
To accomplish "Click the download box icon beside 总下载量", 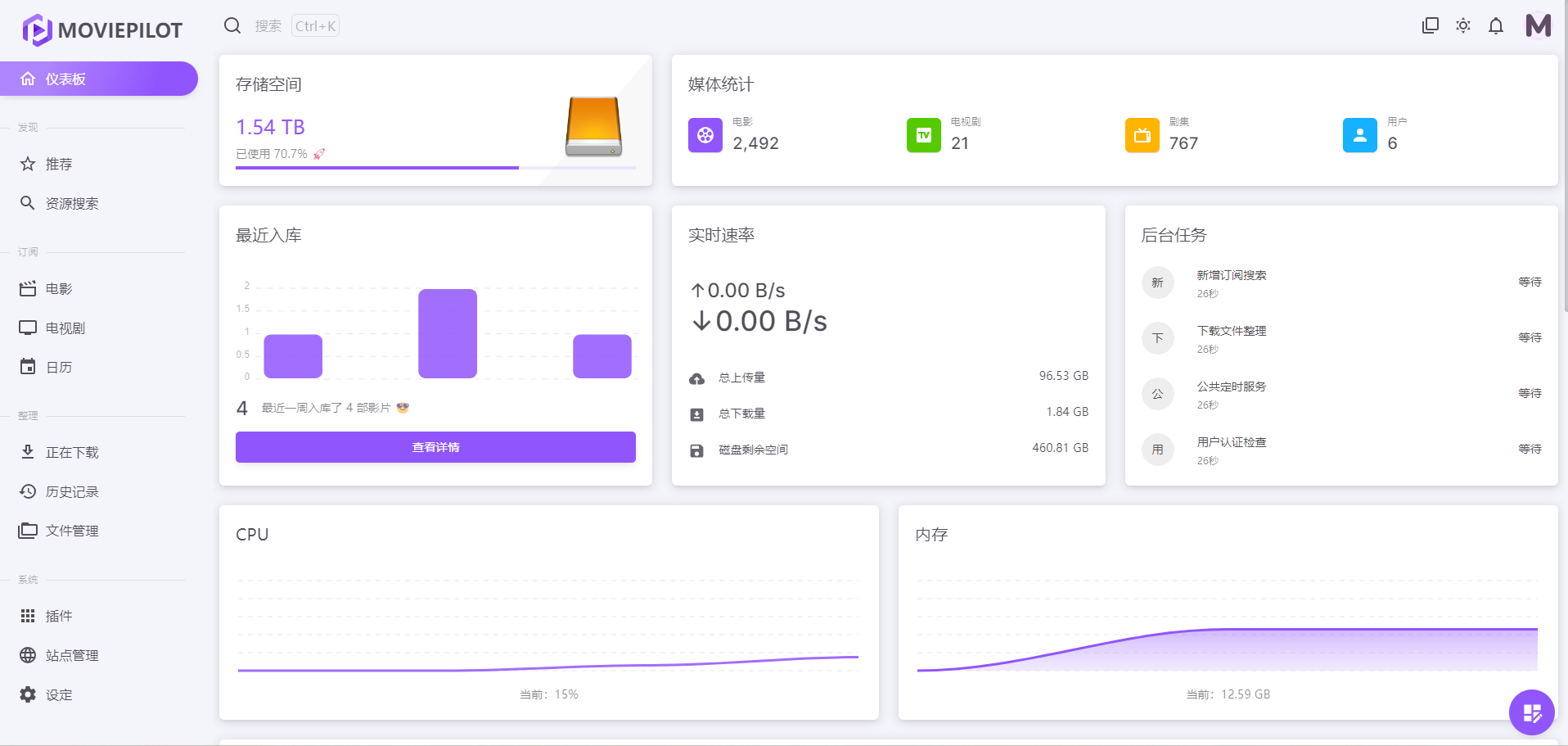I will point(696,414).
